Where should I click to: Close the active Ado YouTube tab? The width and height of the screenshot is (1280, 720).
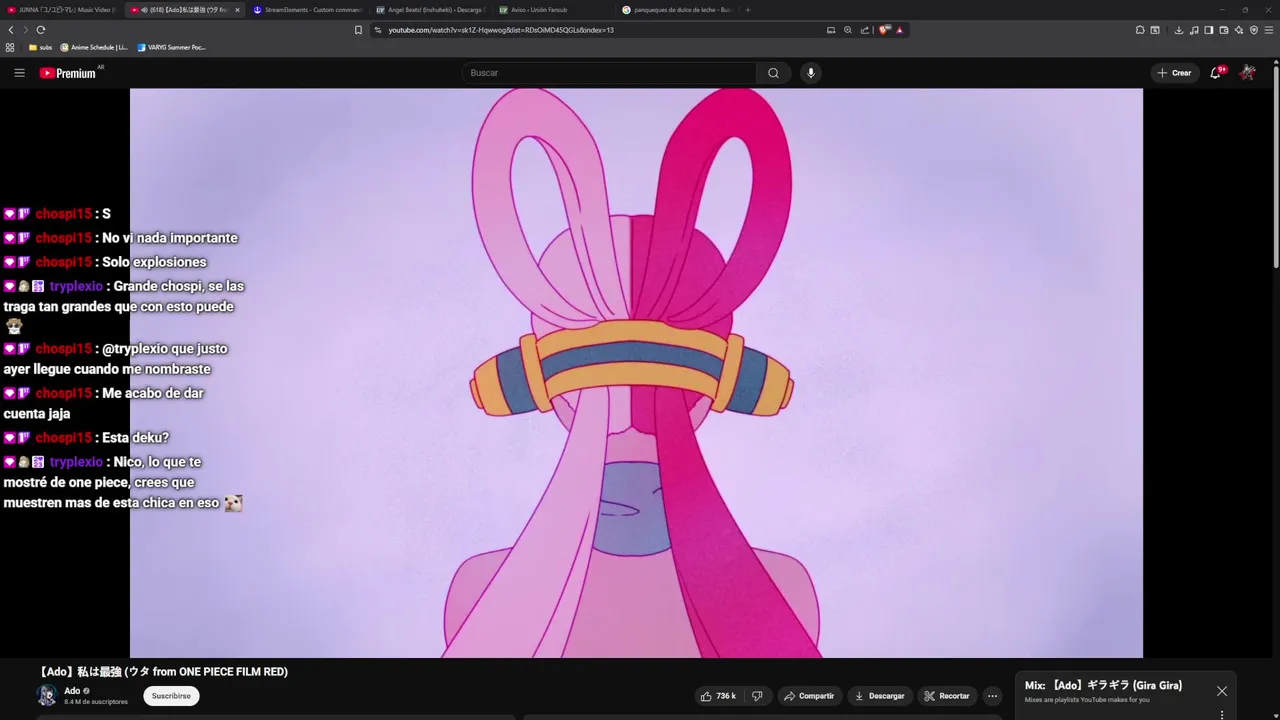click(237, 10)
